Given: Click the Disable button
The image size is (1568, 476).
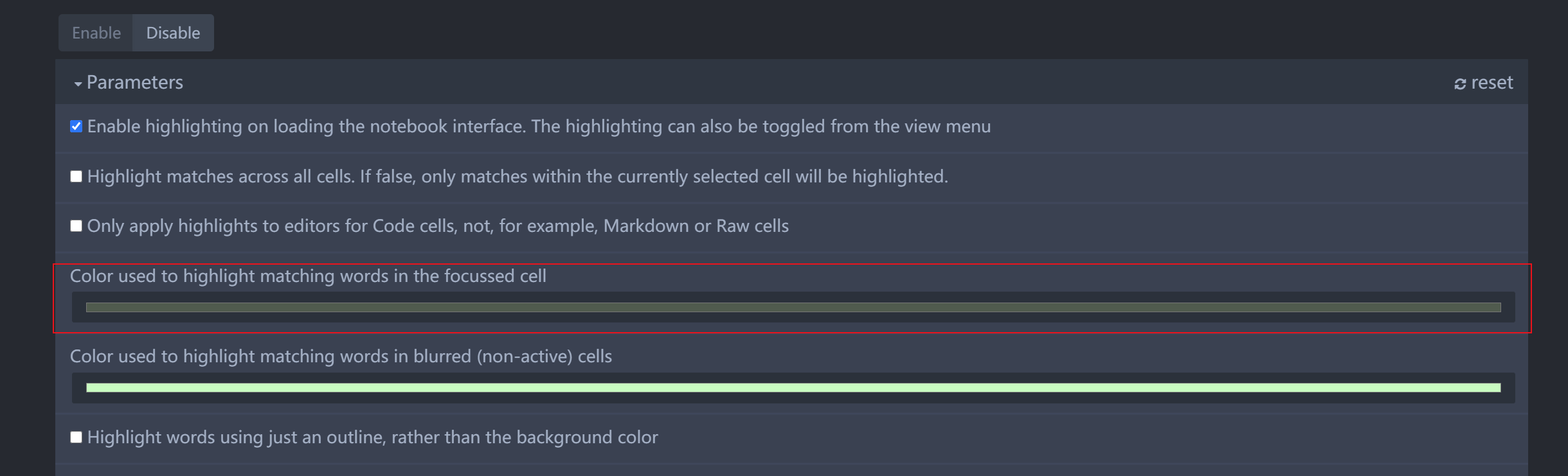Looking at the screenshot, I should (173, 33).
